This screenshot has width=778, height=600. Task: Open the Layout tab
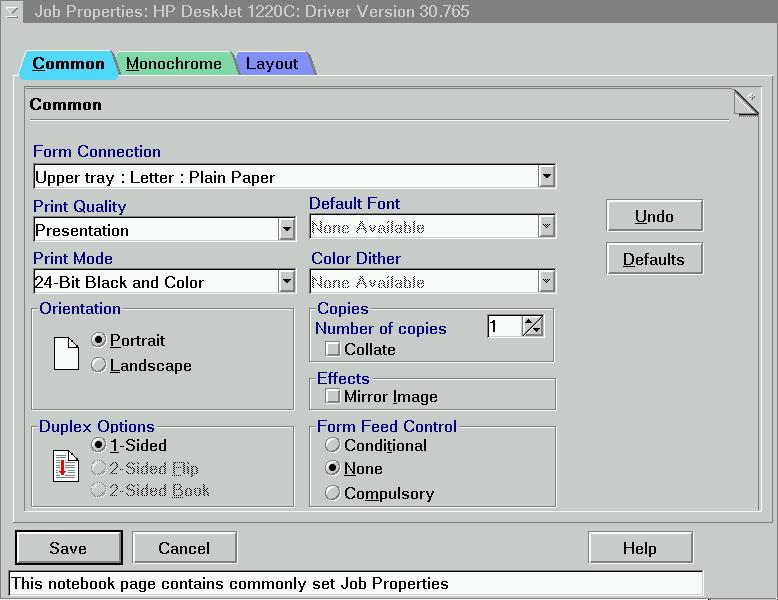point(272,64)
